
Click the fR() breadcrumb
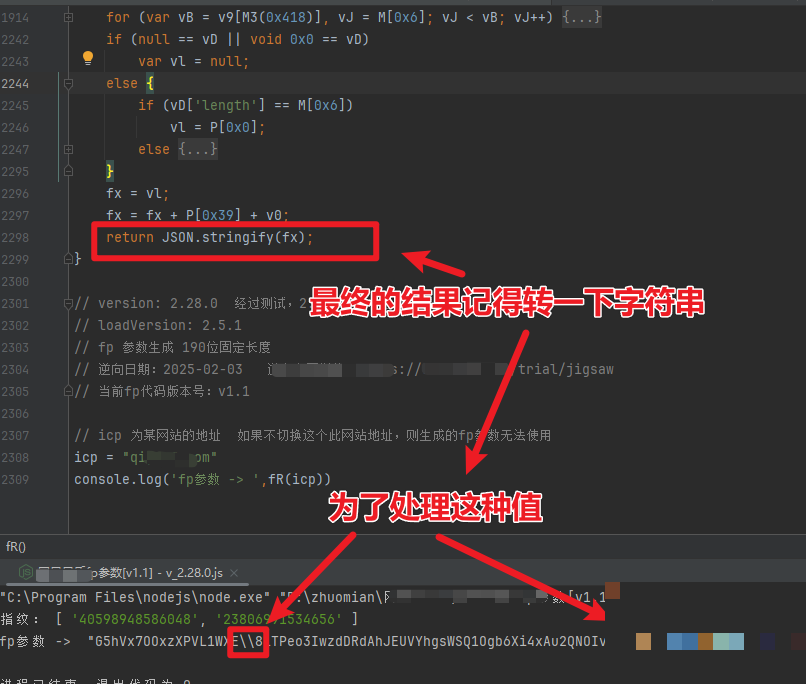16,547
